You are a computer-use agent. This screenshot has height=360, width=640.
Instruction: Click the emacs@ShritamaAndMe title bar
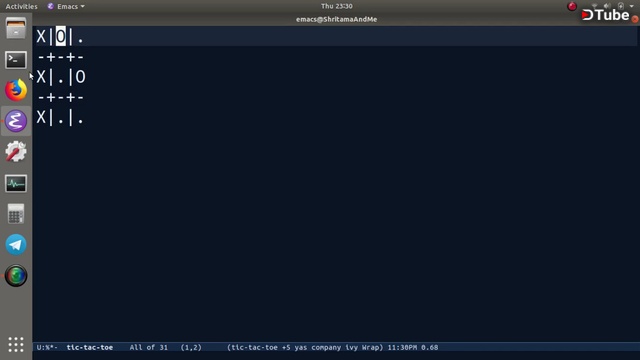click(336, 19)
